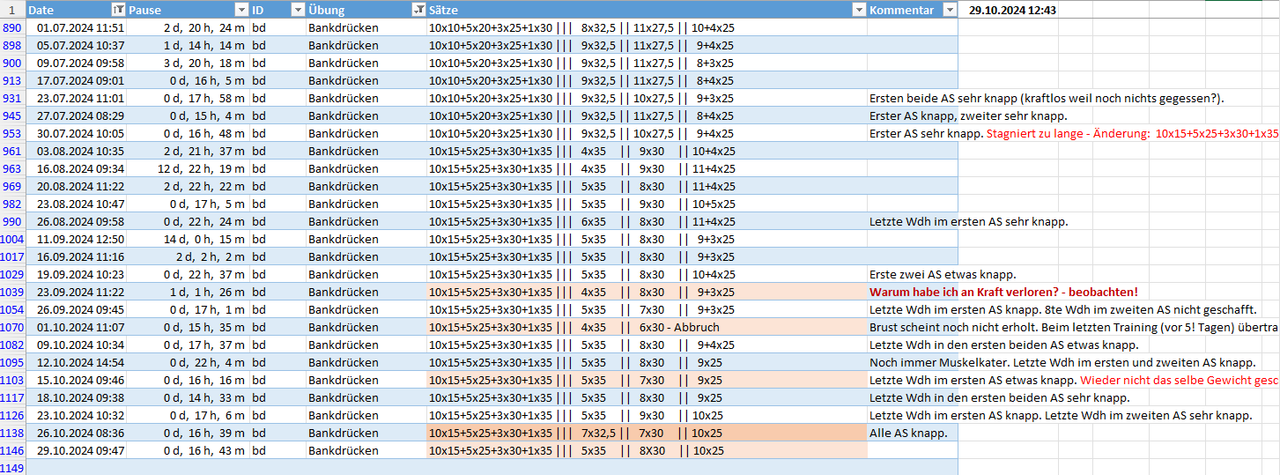Select date cell 16.08.2024 09:34

[x=77, y=168]
